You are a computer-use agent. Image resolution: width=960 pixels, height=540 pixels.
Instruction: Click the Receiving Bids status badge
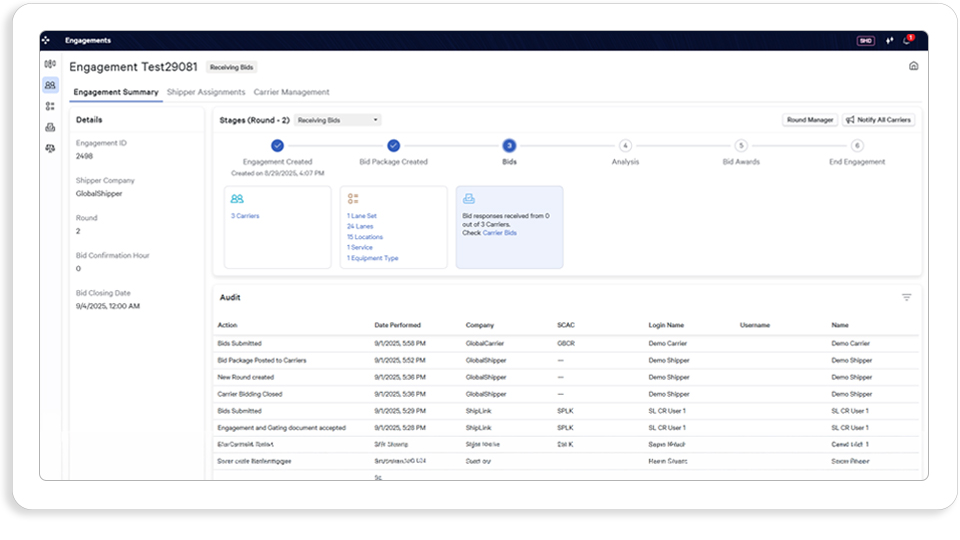coord(231,67)
